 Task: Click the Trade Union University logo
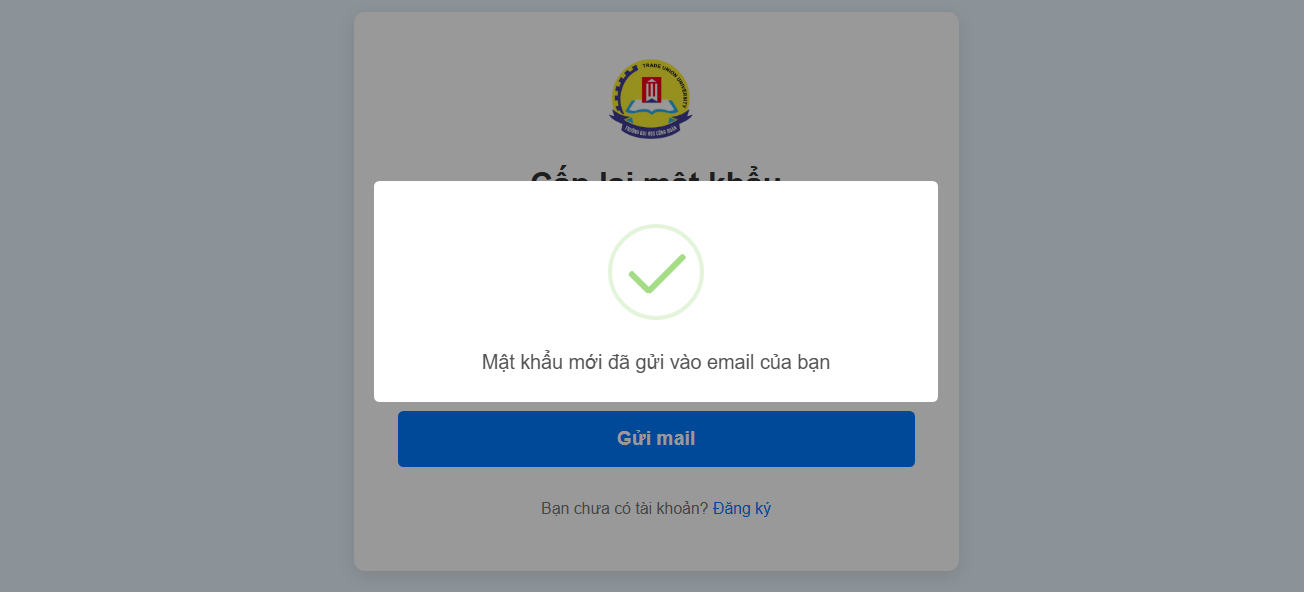point(651,98)
